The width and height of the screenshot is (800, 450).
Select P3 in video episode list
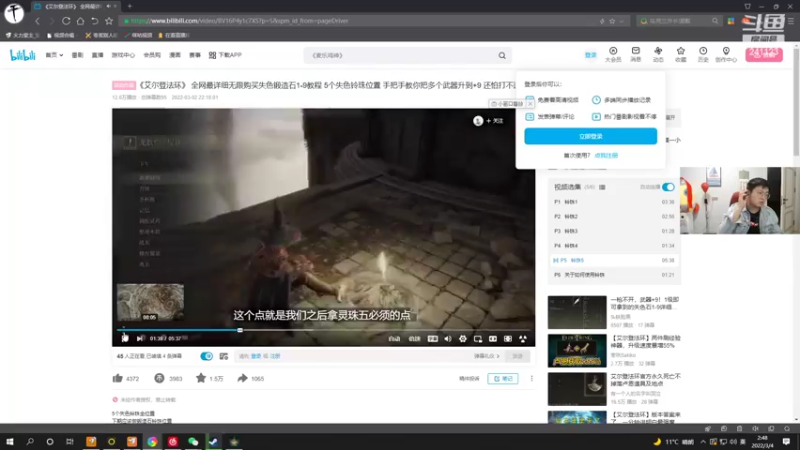614,231
